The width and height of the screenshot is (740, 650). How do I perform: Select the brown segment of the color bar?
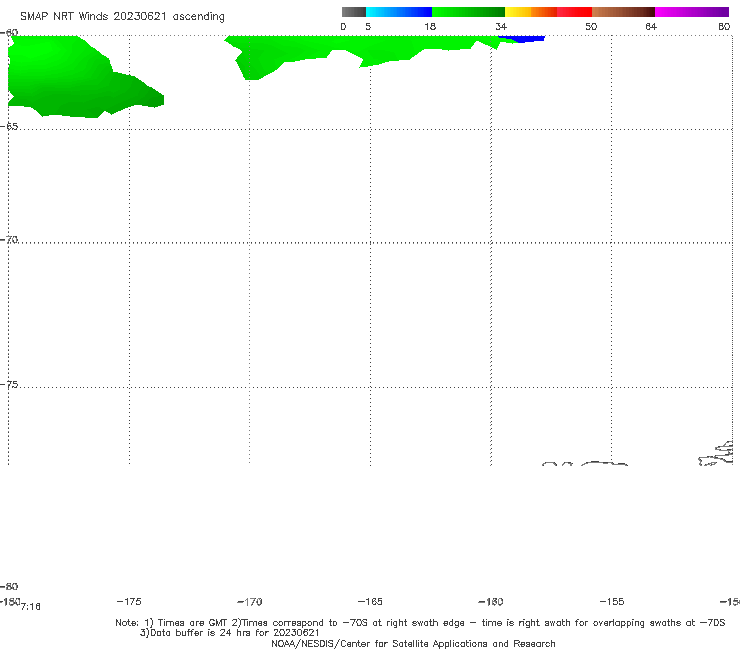(623, 12)
